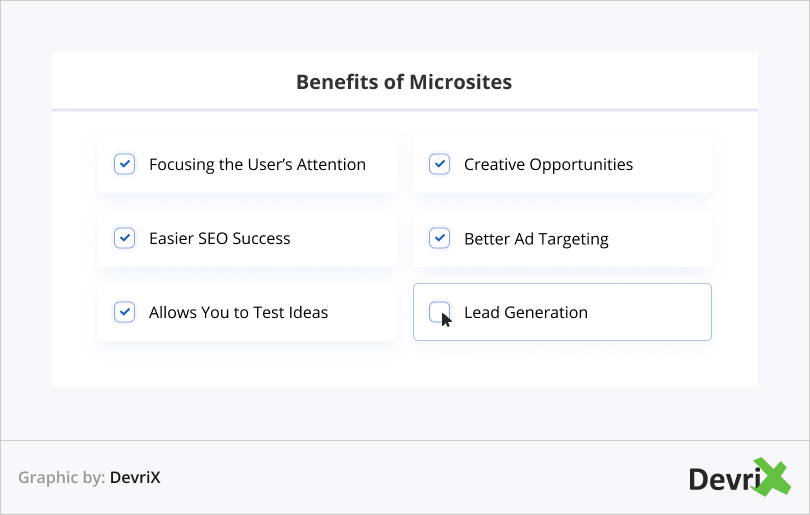Click the "Better Ad Targeting" label text
Image resolution: width=810 pixels, height=515 pixels.
click(536, 239)
